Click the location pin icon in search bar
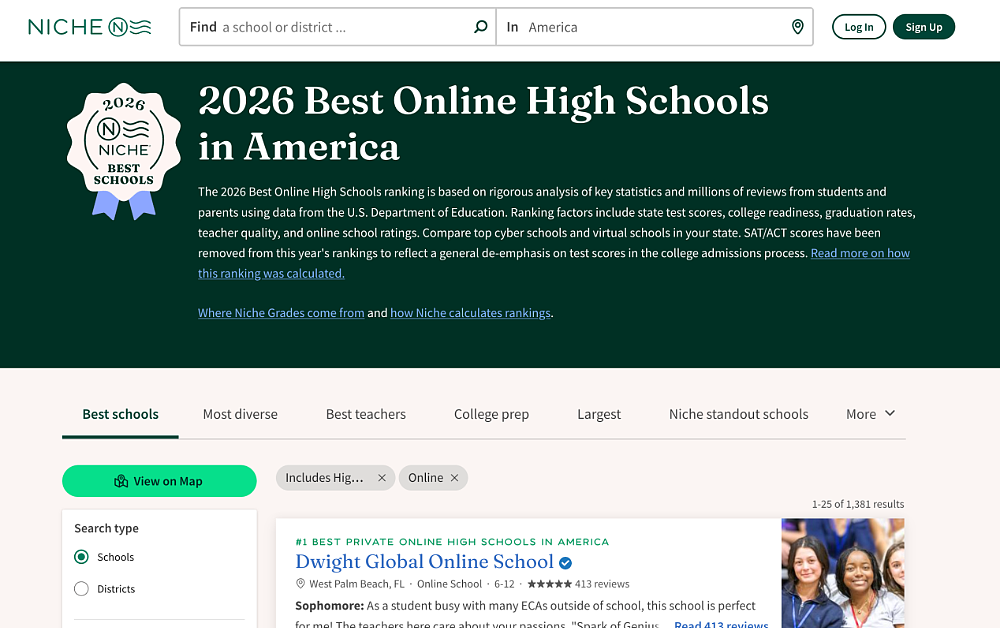The width and height of the screenshot is (1000, 628). [x=797, y=27]
